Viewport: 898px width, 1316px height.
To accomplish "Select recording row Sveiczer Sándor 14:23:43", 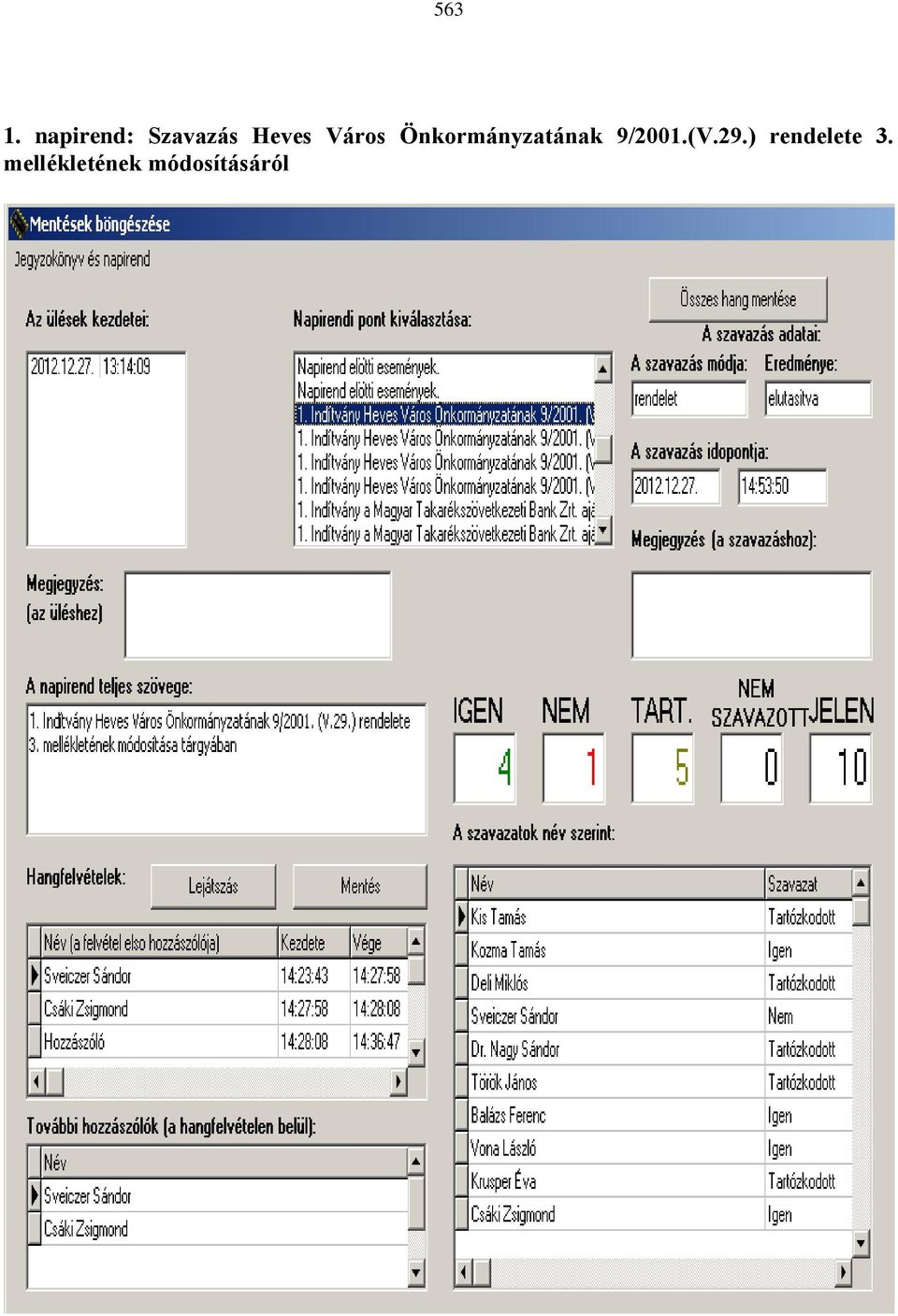I will point(224,976).
